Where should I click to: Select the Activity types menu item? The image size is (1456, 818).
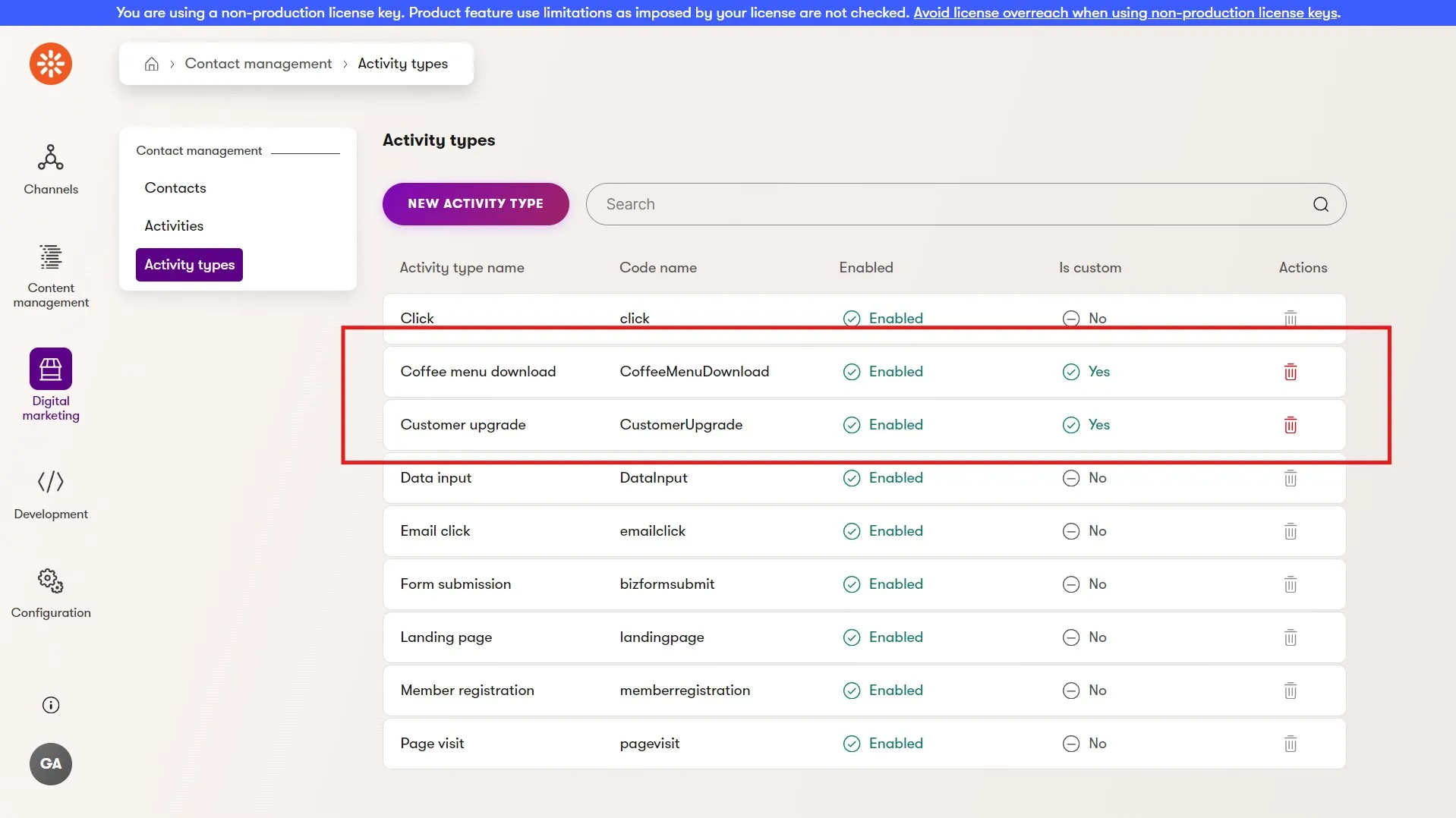pyautogui.click(x=189, y=265)
